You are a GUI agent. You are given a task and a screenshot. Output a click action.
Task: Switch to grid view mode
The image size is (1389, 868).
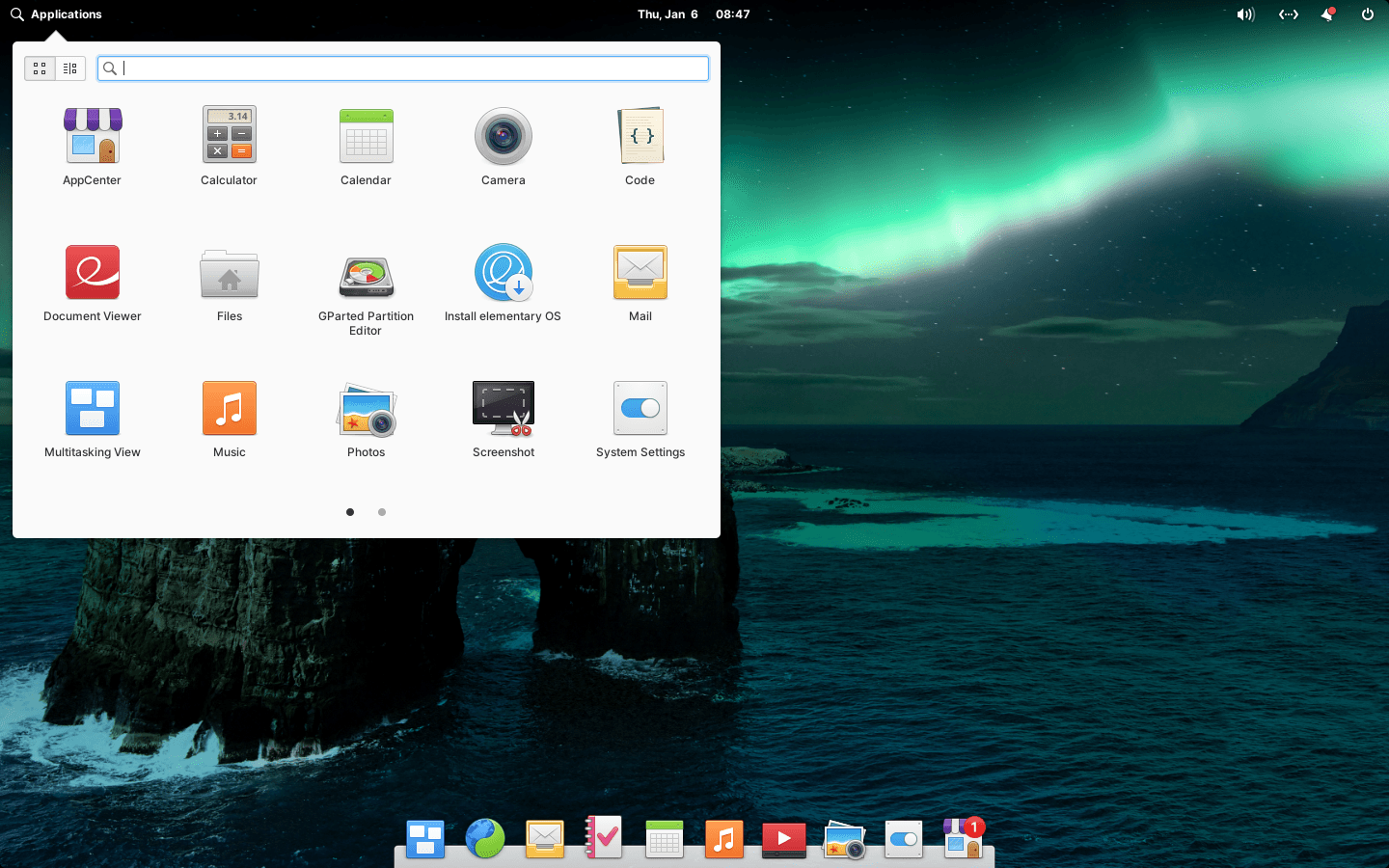pos(40,68)
